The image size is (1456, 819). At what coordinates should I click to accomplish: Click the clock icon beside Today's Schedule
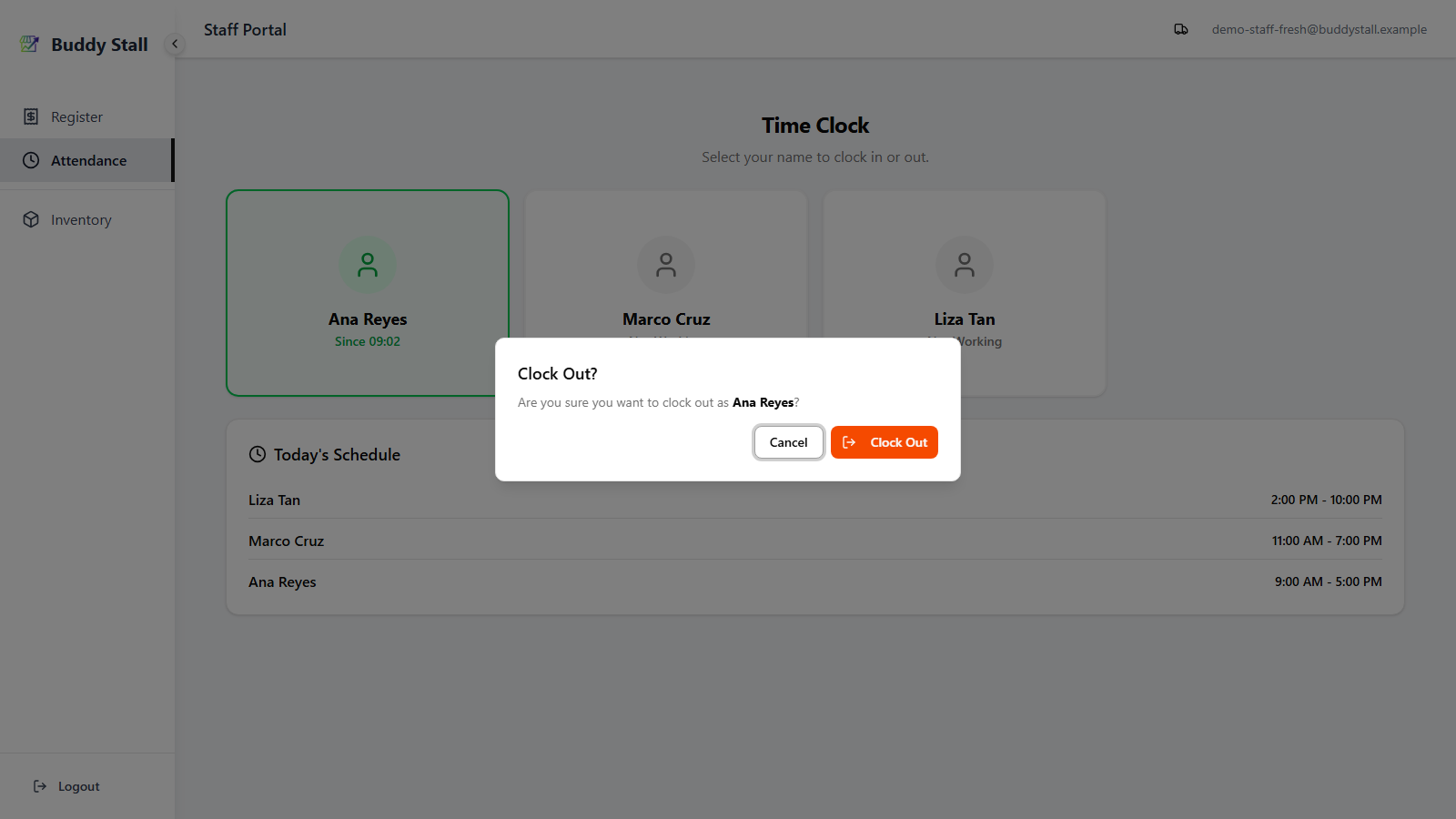[258, 454]
